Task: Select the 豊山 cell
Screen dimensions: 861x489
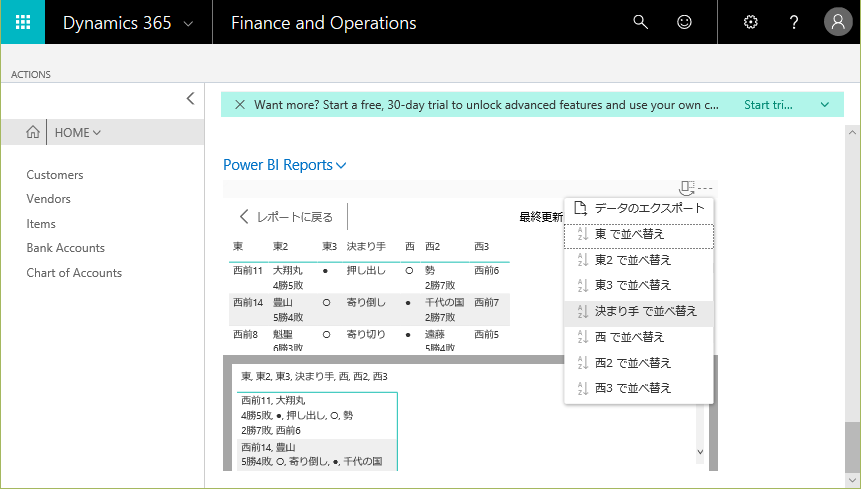Action: click(282, 302)
